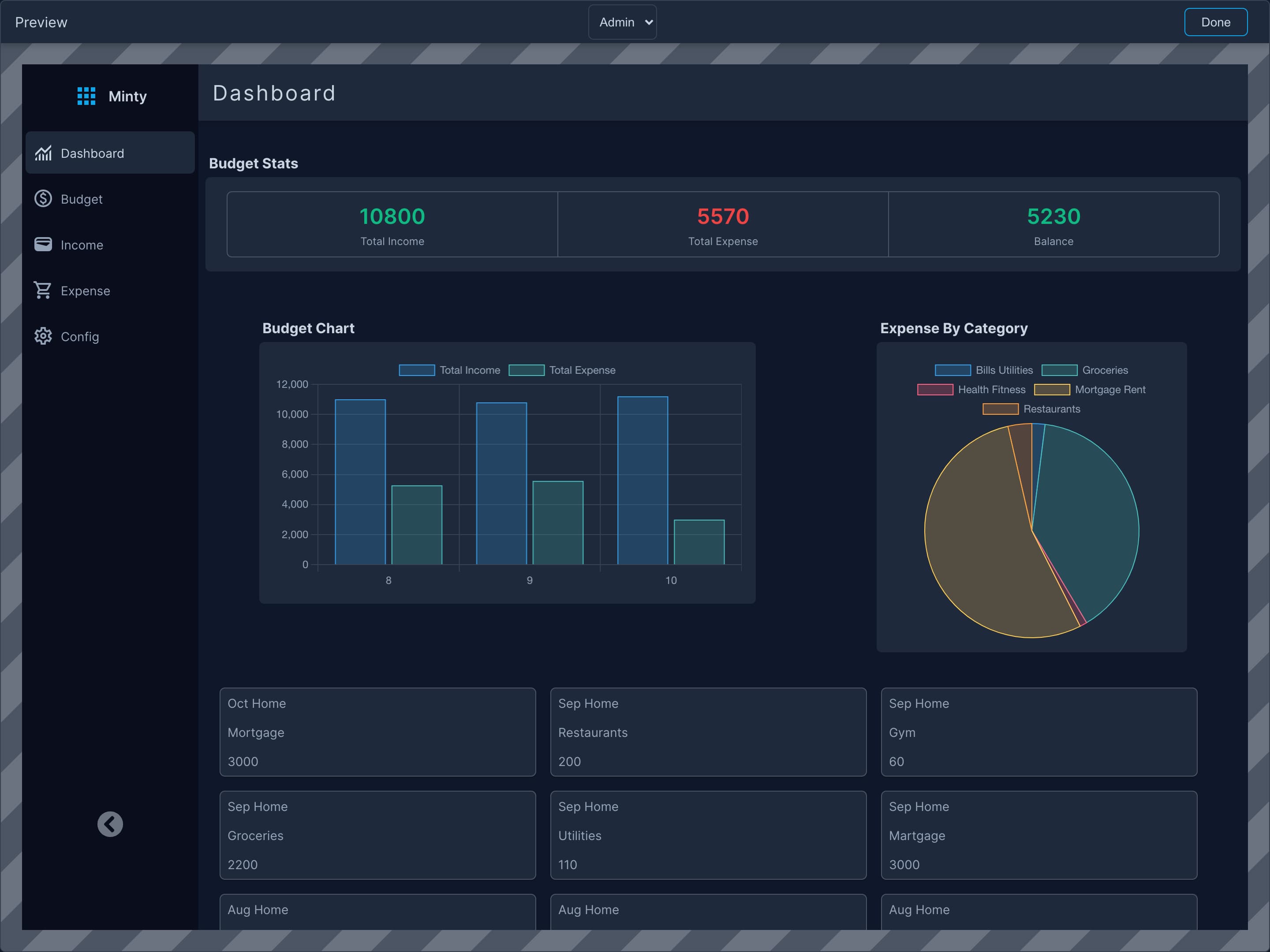Click the Total Expense 5570 stat card
Screen dimensions: 1270x952
pos(723,224)
